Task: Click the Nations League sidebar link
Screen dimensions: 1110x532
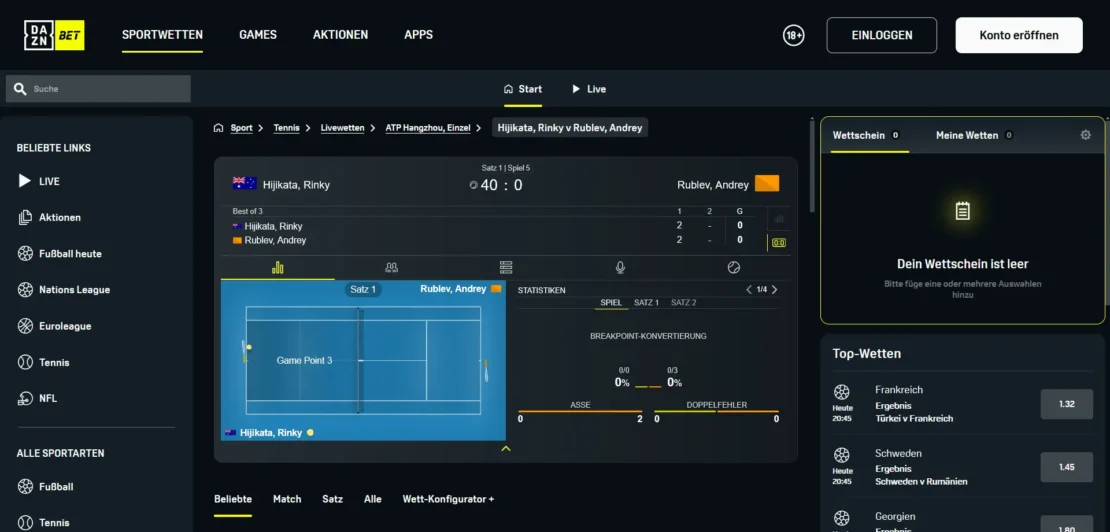Action: coord(74,289)
